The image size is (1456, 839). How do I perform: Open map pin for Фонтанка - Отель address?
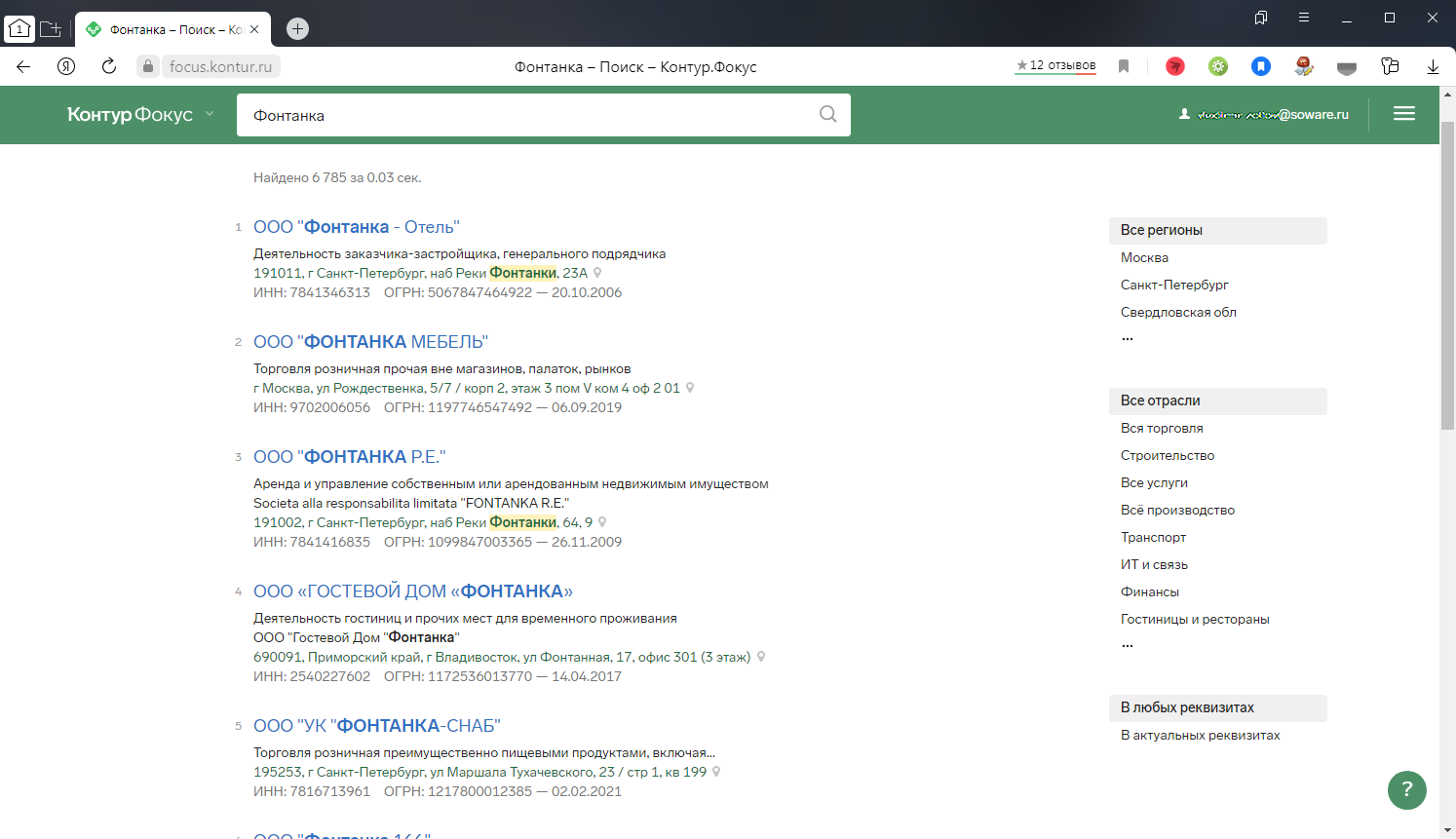[597, 273]
